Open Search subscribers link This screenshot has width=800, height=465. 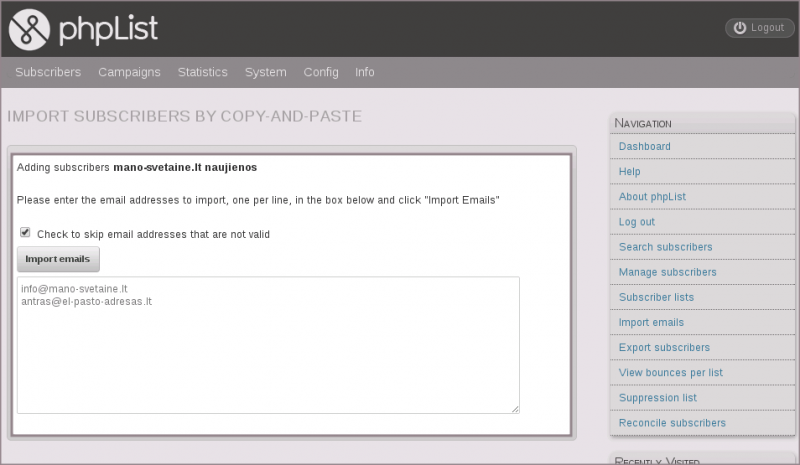665,247
